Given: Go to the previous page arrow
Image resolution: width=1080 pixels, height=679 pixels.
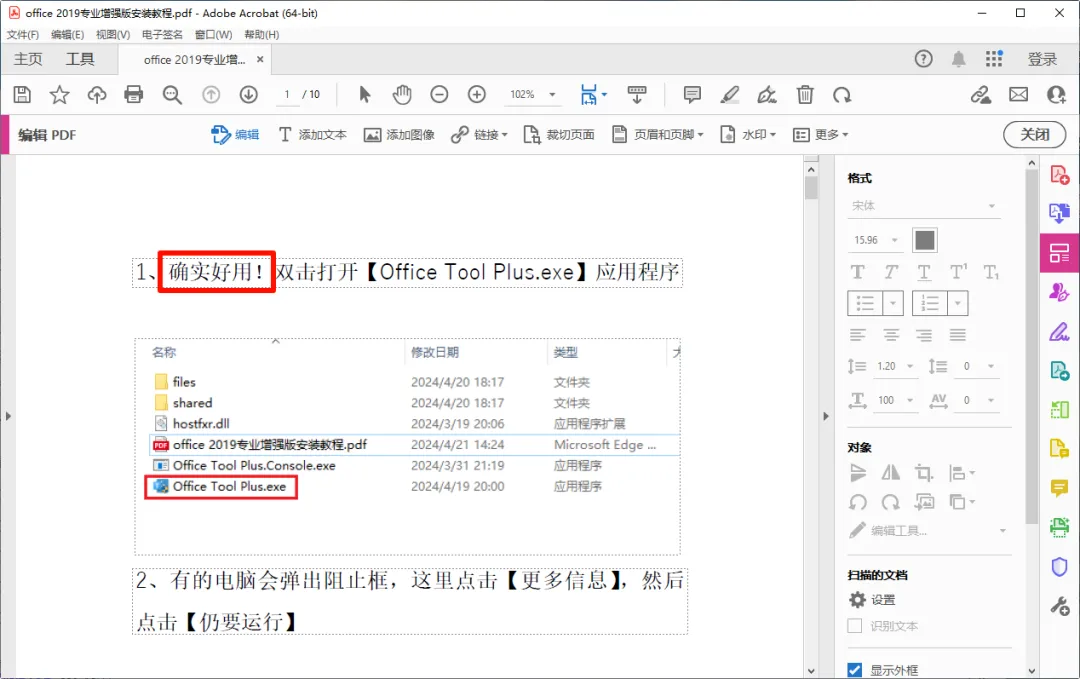Looking at the screenshot, I should click(x=211, y=94).
